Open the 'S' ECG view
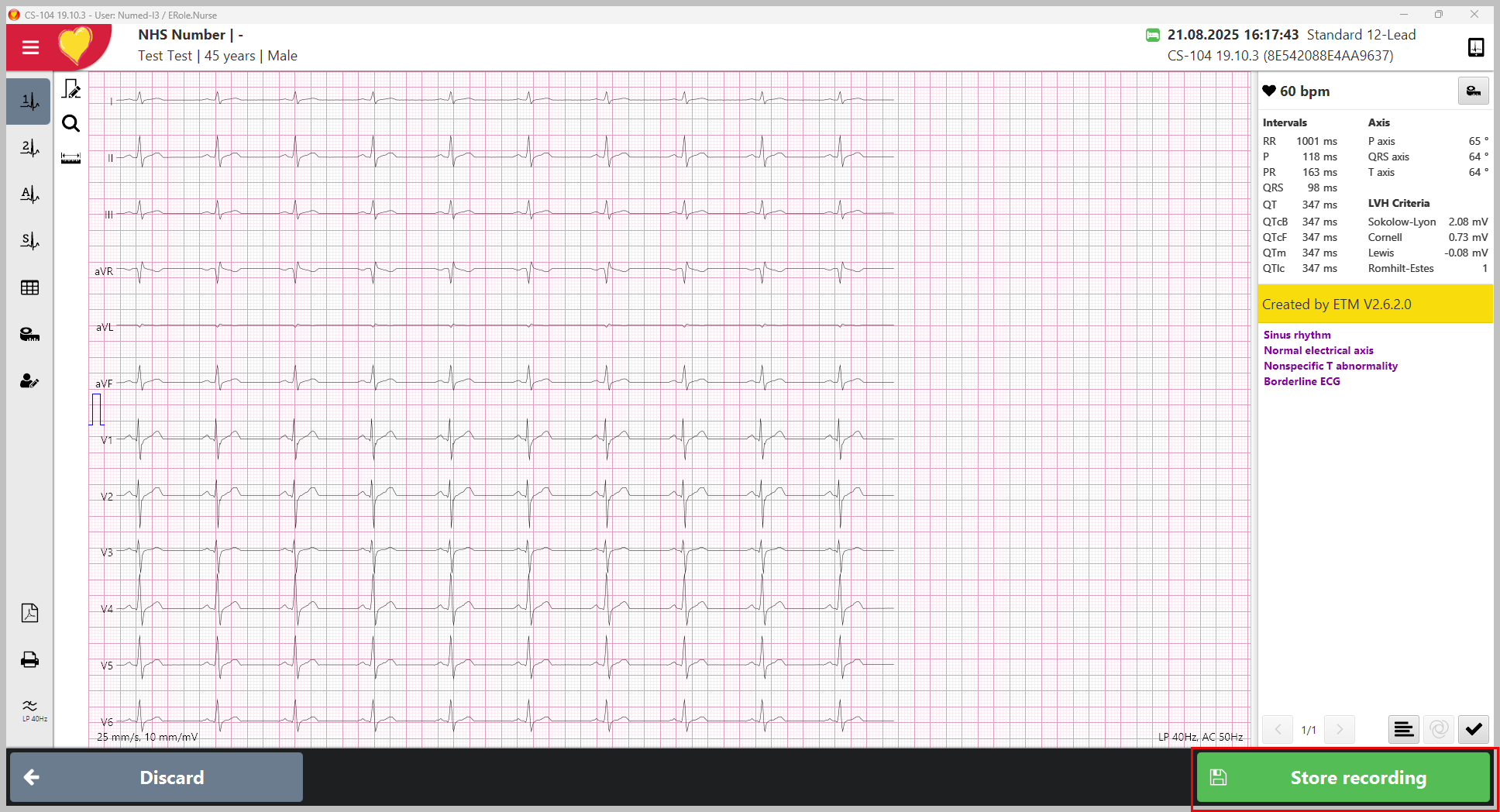1500x812 pixels. click(29, 241)
